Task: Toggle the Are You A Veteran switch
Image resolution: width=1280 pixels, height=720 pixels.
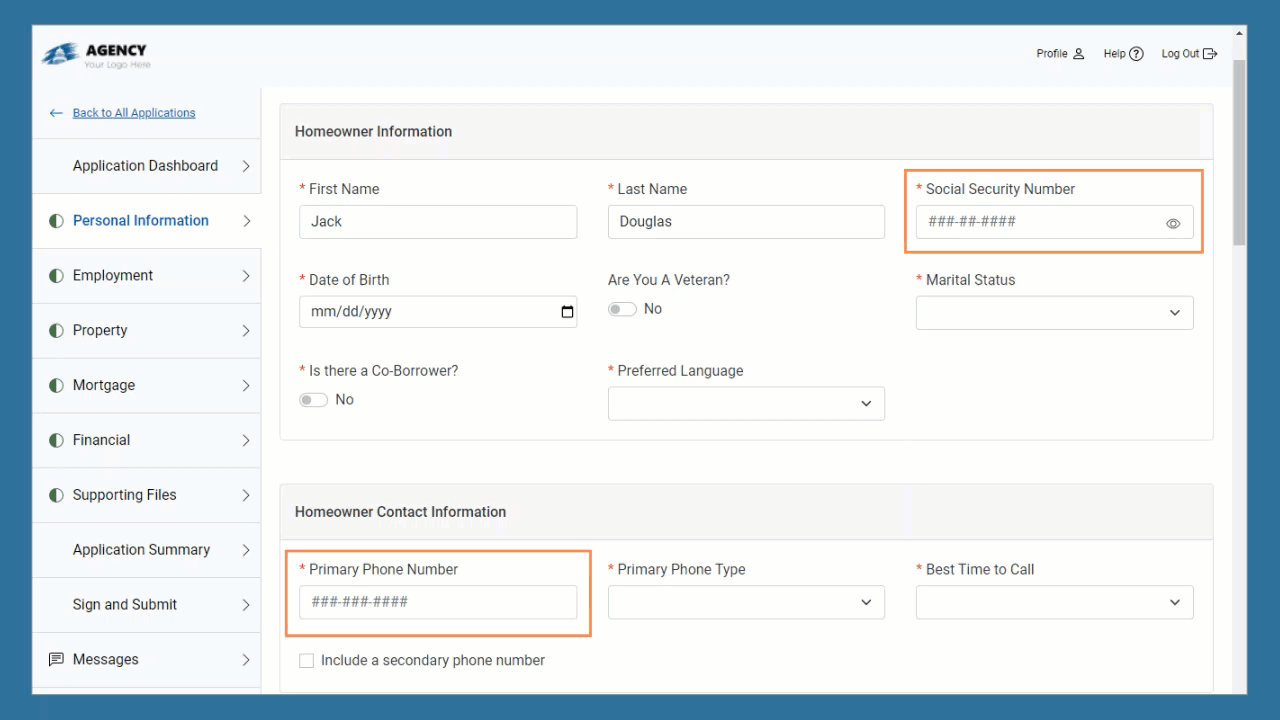Action: point(622,309)
